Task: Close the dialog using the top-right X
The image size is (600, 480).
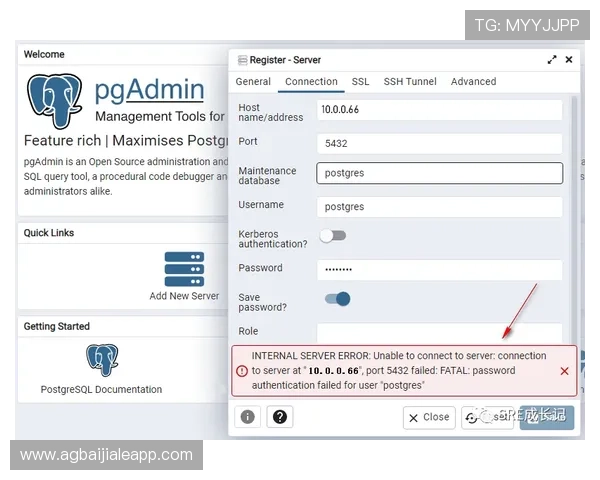Action: (569, 60)
